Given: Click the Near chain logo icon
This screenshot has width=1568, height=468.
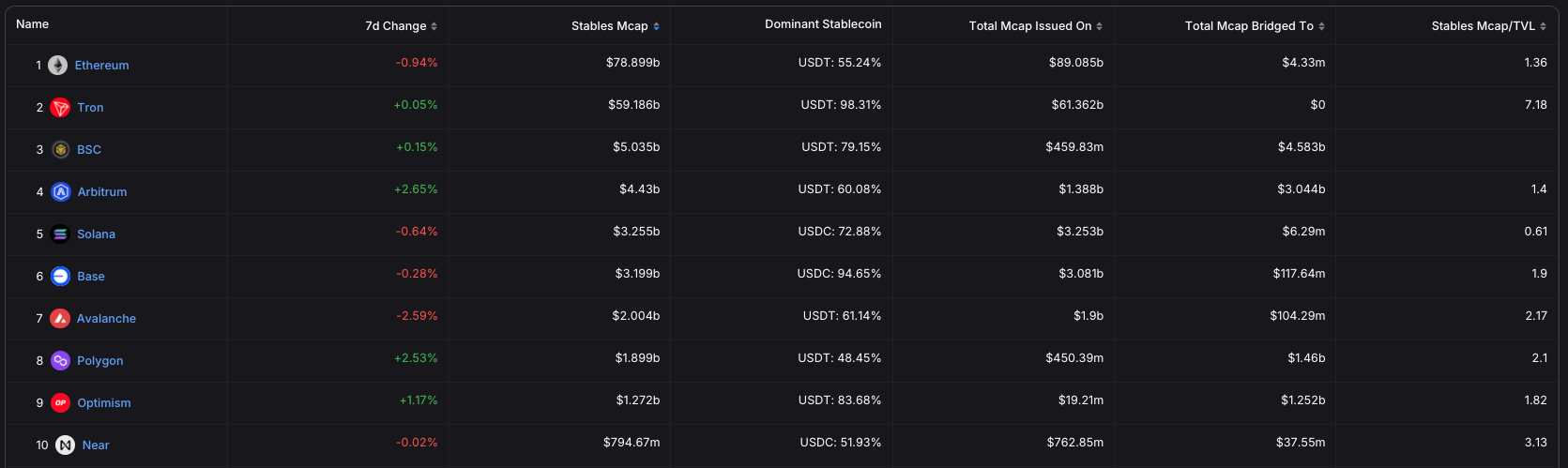Looking at the screenshot, I should pyautogui.click(x=65, y=445).
